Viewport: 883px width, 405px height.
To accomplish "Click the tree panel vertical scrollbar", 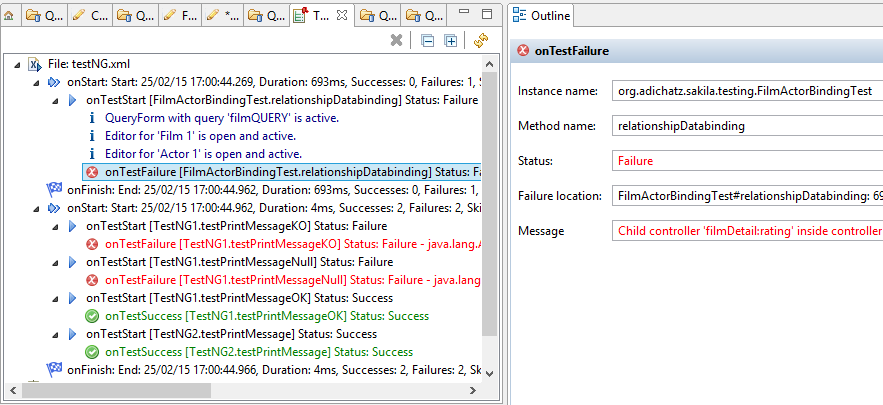I will pyautogui.click(x=490, y=200).
